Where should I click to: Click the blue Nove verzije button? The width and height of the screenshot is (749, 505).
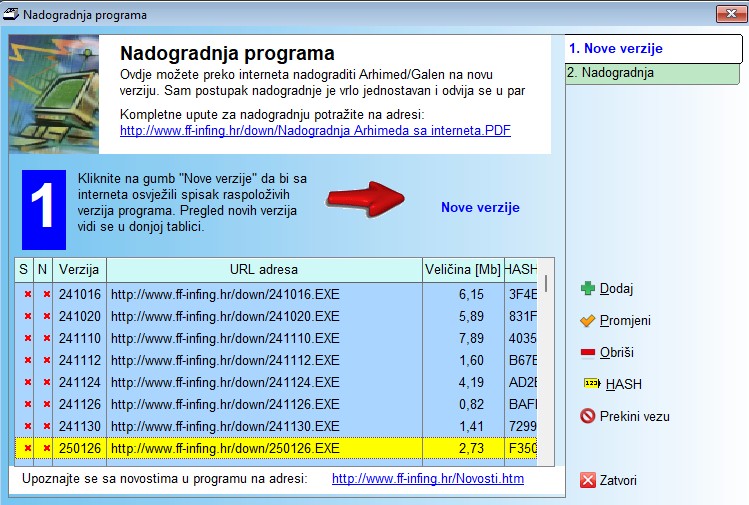pos(480,207)
